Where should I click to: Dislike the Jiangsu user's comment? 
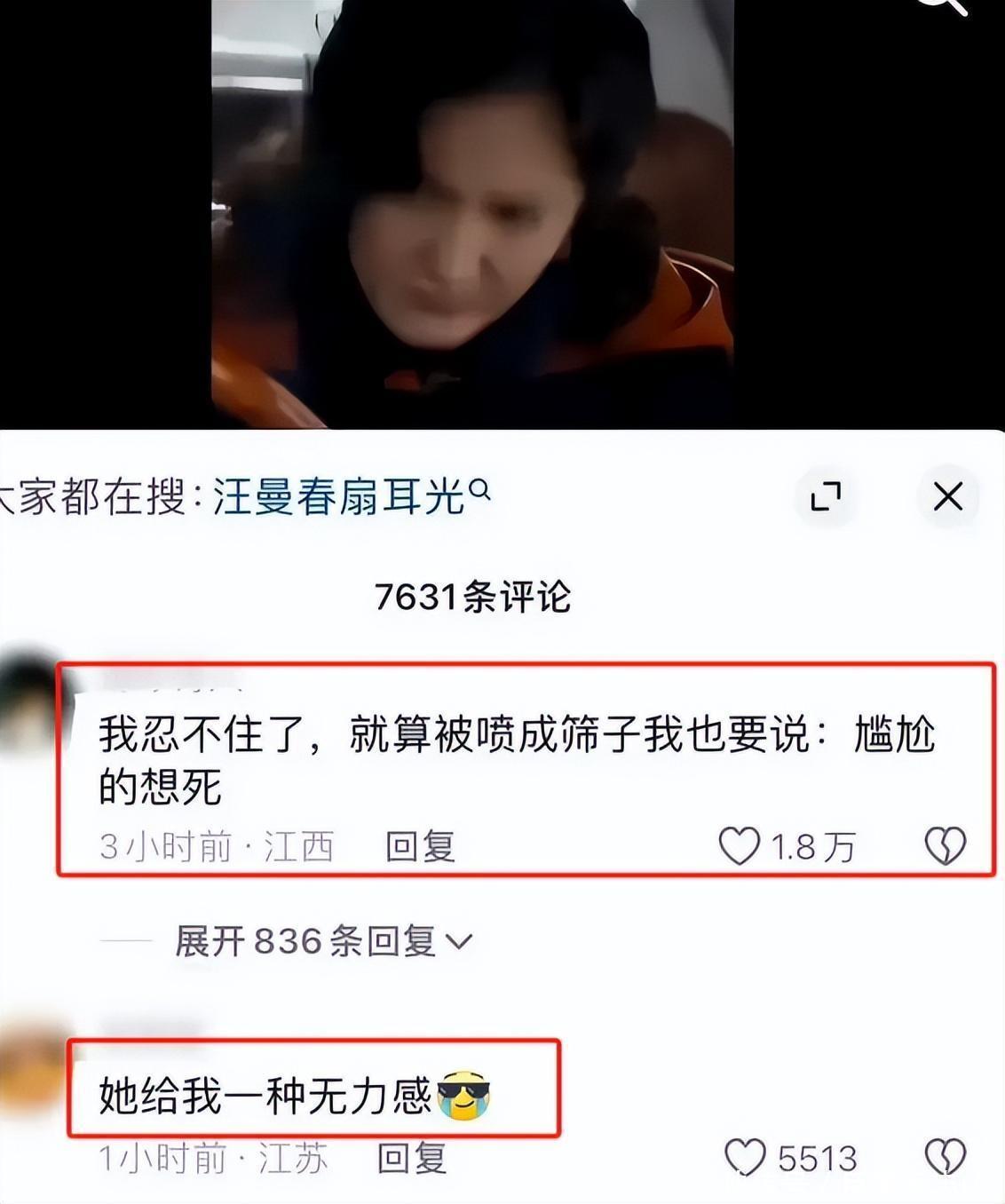[x=946, y=1158]
